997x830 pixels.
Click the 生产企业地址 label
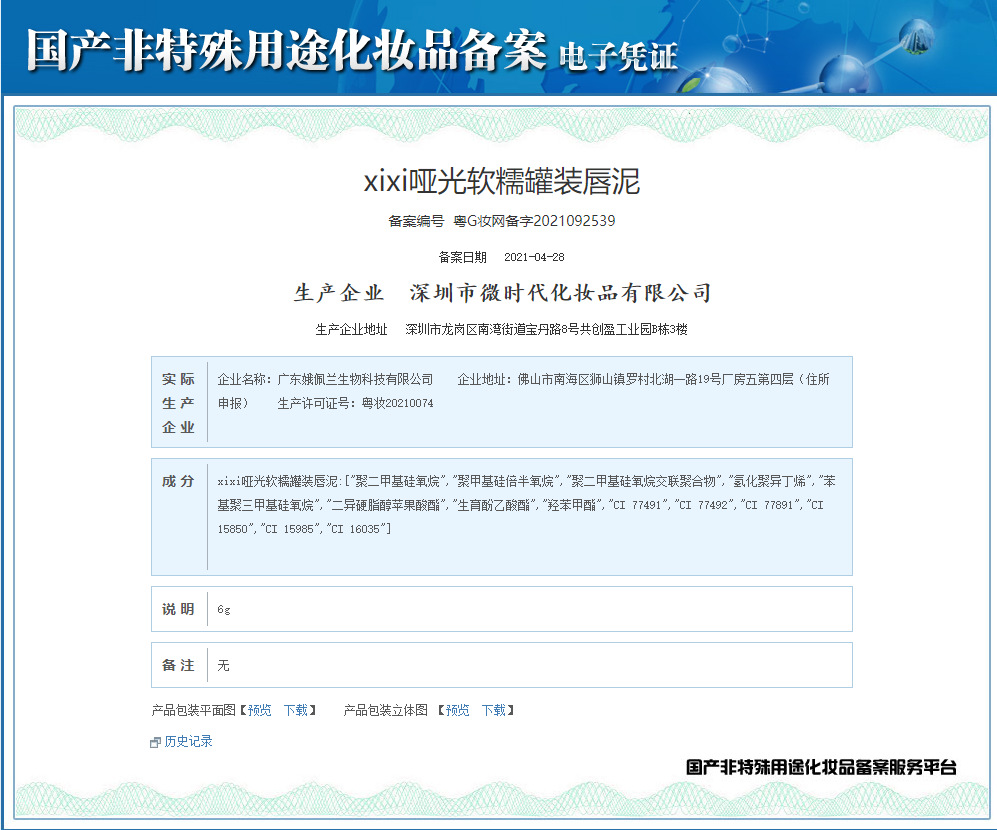tap(352, 329)
